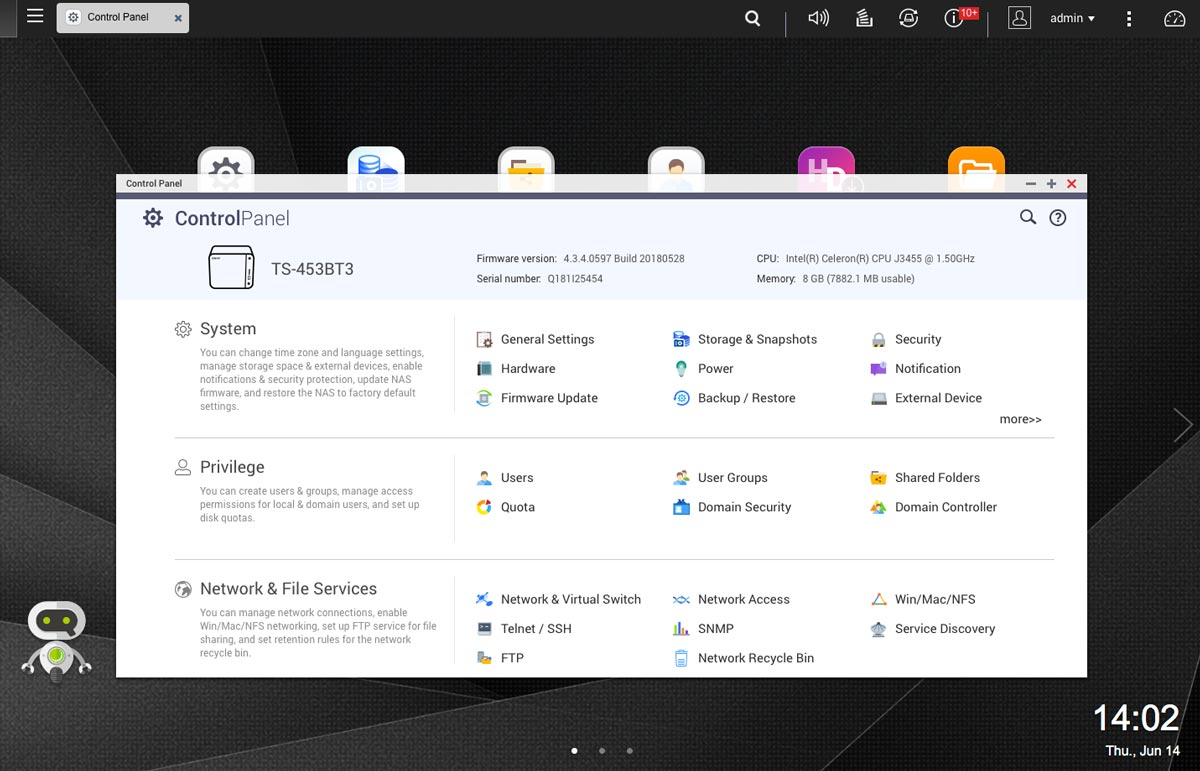
Task: Open the Qboost robot assistant
Action: (x=56, y=641)
